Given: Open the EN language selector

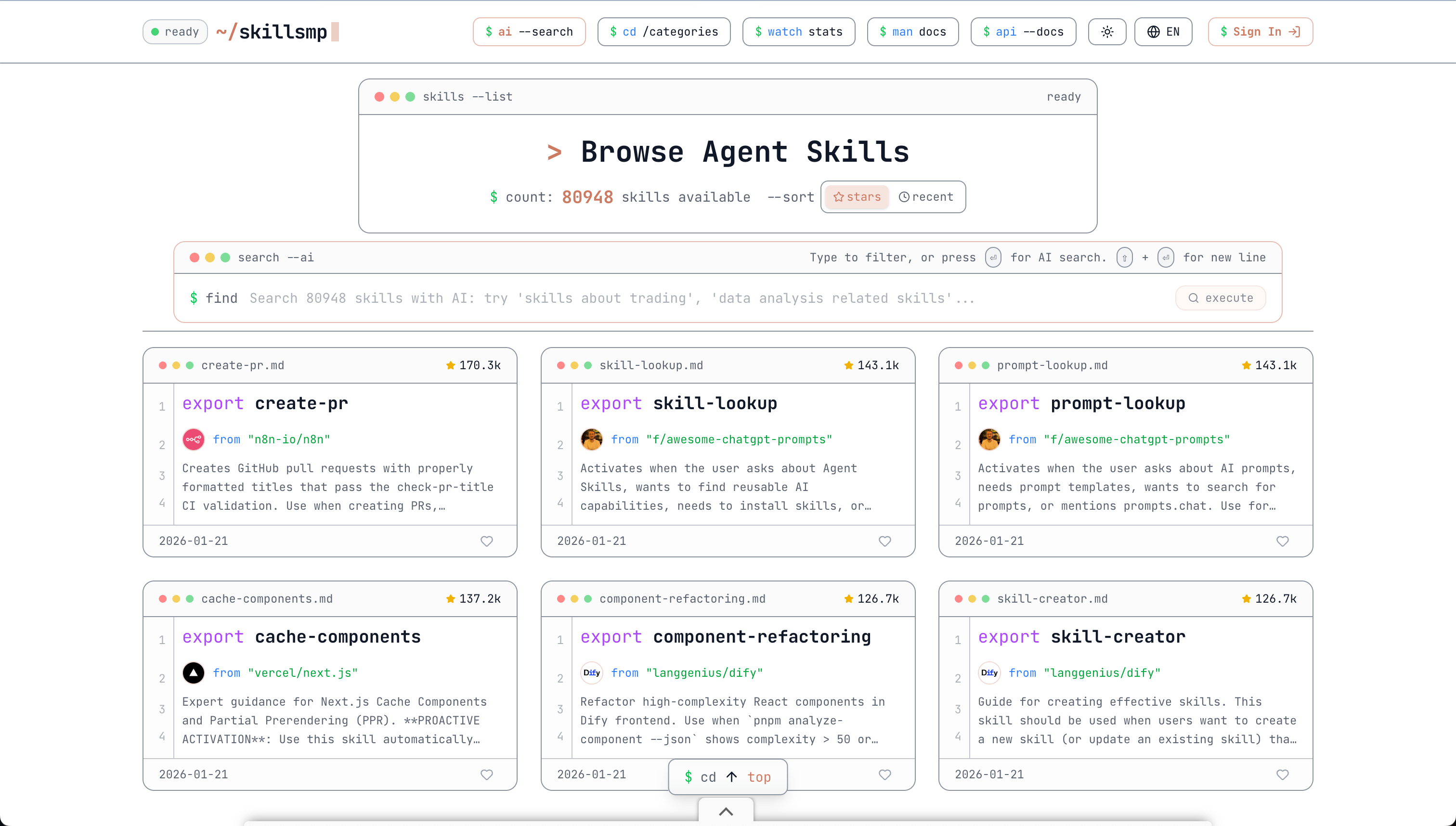Looking at the screenshot, I should click(x=1163, y=32).
